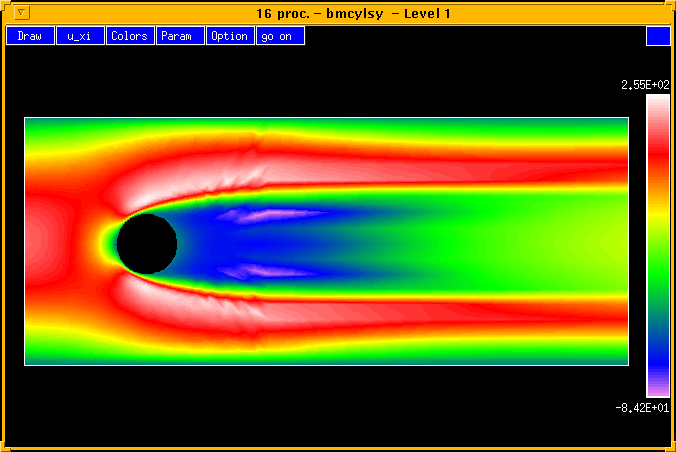Open the Option menu

coord(230,36)
